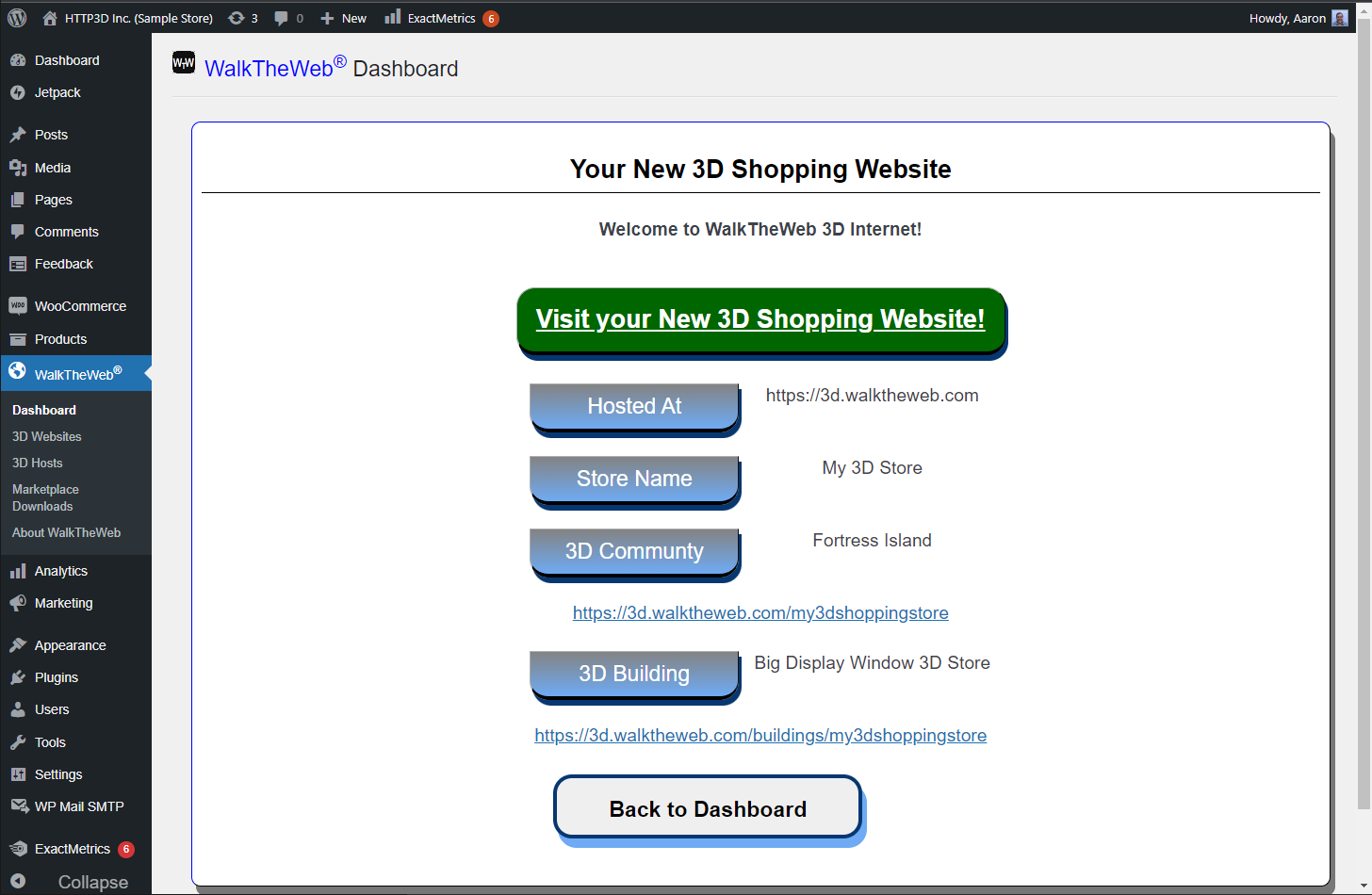Click the Store Name button
The width and height of the screenshot is (1372, 895).
[x=634, y=479]
